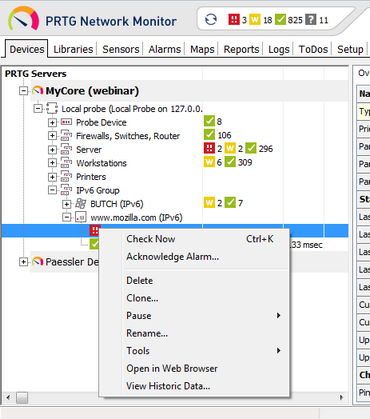
Task: Switch to the Alarms tab
Action: pos(165,49)
